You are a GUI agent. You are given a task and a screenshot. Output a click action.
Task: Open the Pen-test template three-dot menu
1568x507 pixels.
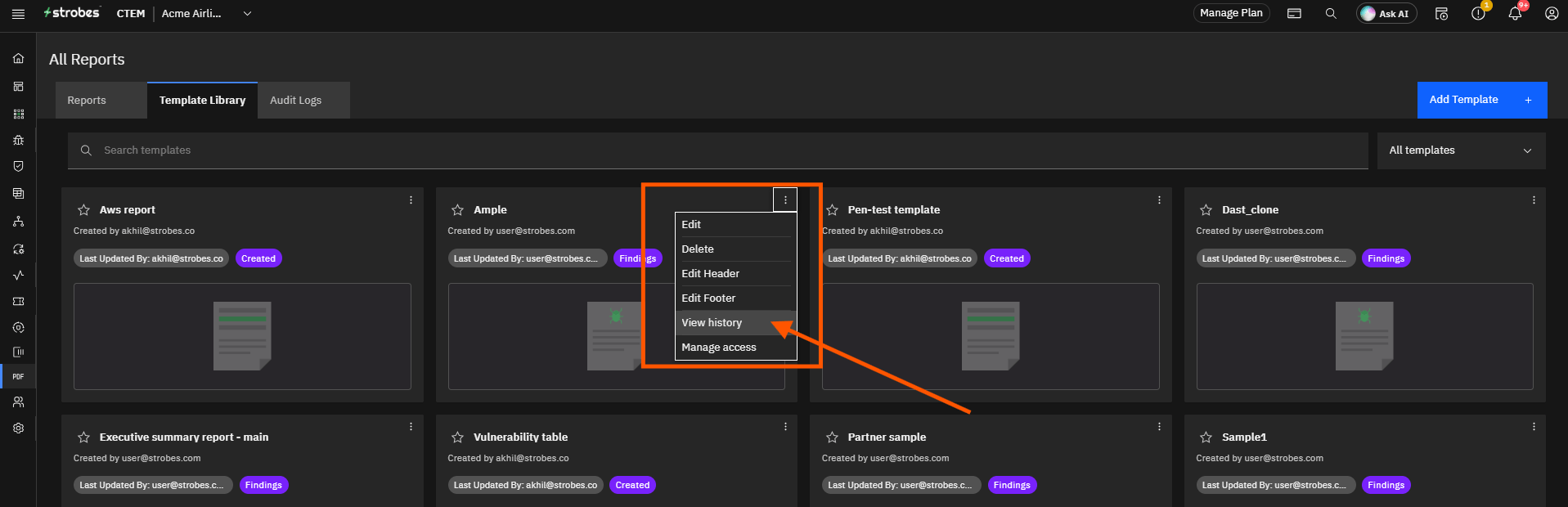pos(1159,200)
